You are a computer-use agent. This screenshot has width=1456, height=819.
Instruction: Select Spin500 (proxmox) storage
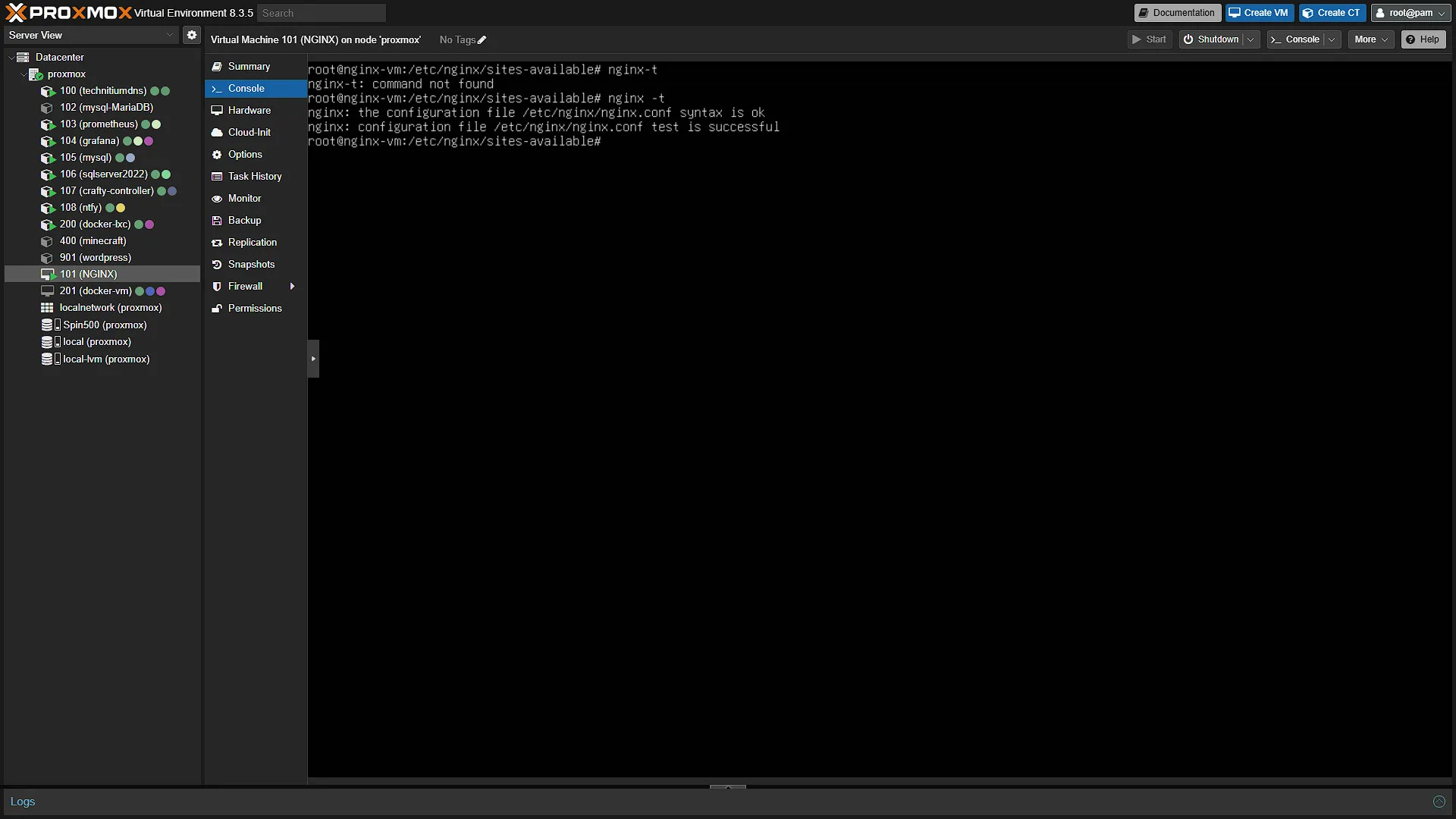102,325
